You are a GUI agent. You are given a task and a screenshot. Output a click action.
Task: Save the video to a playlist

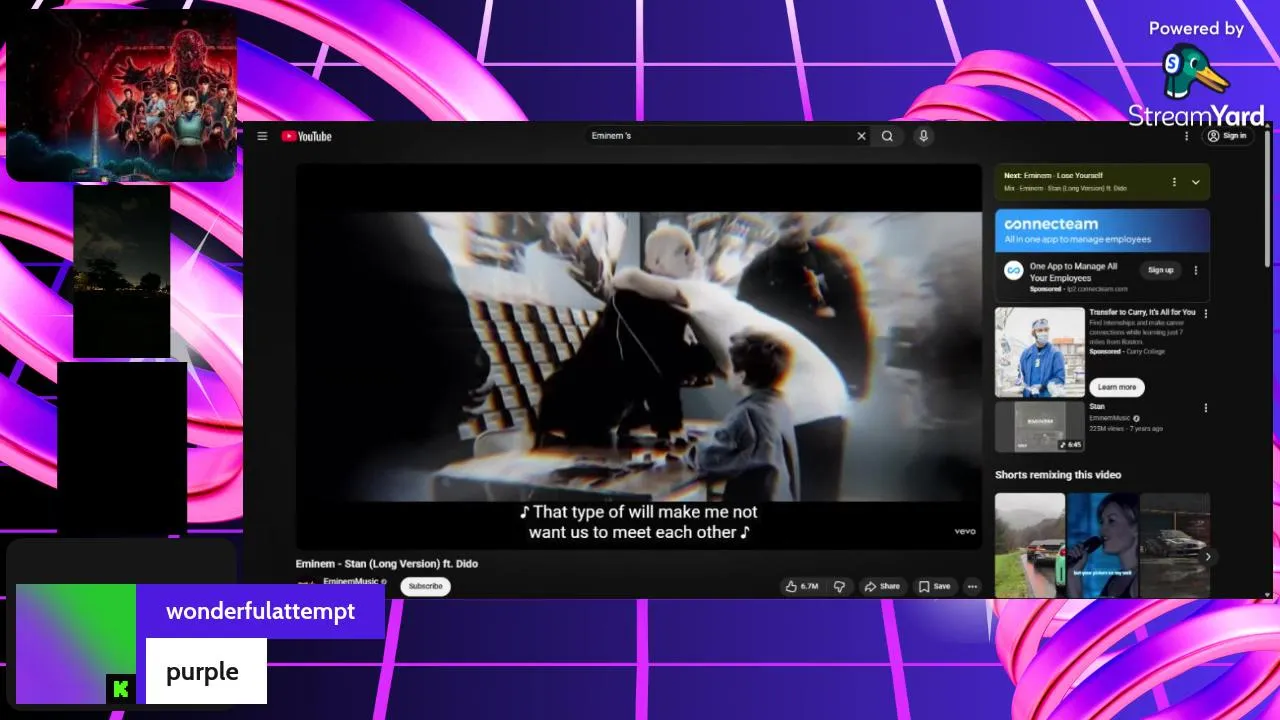coord(935,586)
